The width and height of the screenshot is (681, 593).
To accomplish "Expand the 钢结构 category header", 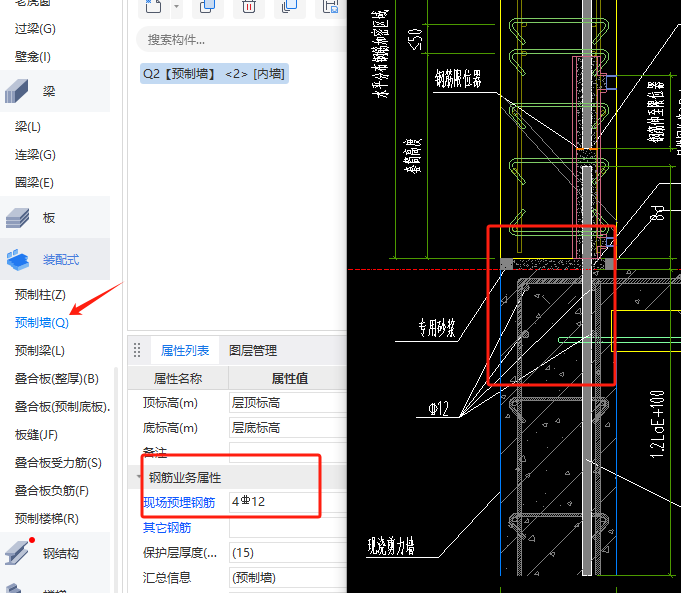I will coord(55,553).
